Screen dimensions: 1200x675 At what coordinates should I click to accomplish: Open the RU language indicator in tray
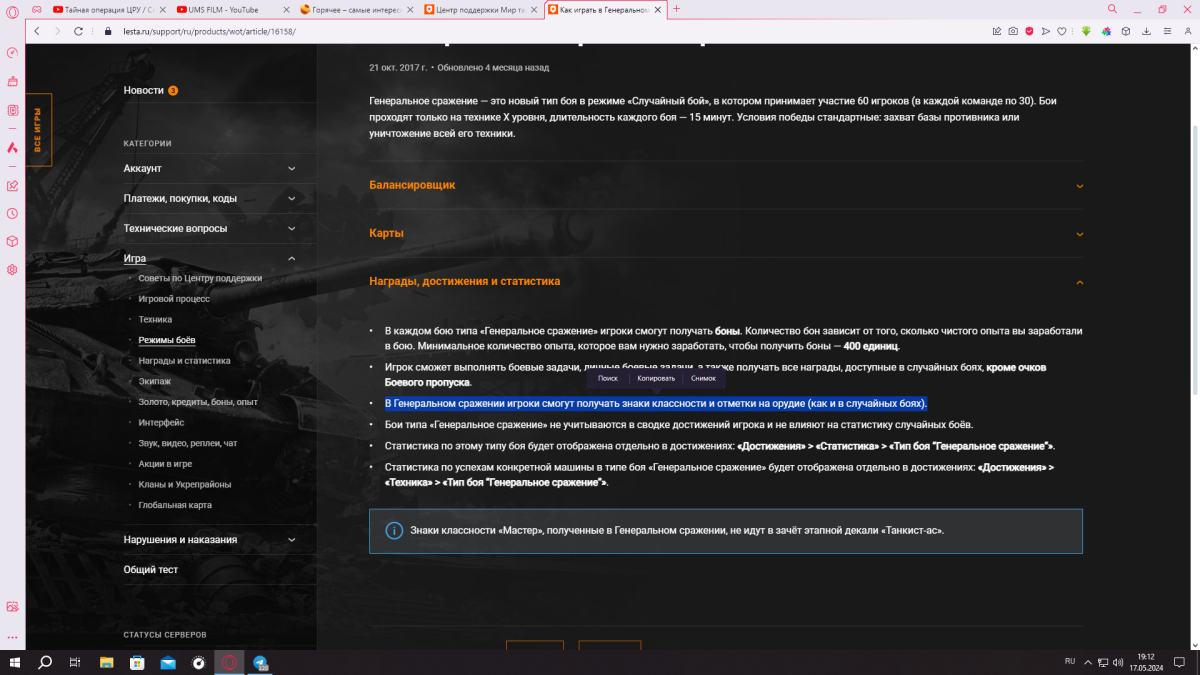[1069, 662]
